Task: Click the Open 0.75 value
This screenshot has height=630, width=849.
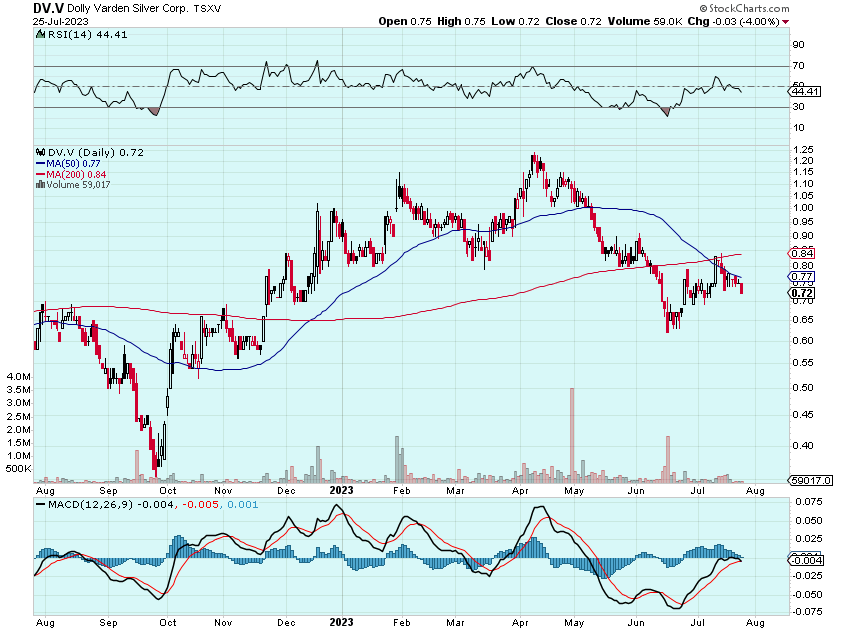Action: (x=405, y=22)
